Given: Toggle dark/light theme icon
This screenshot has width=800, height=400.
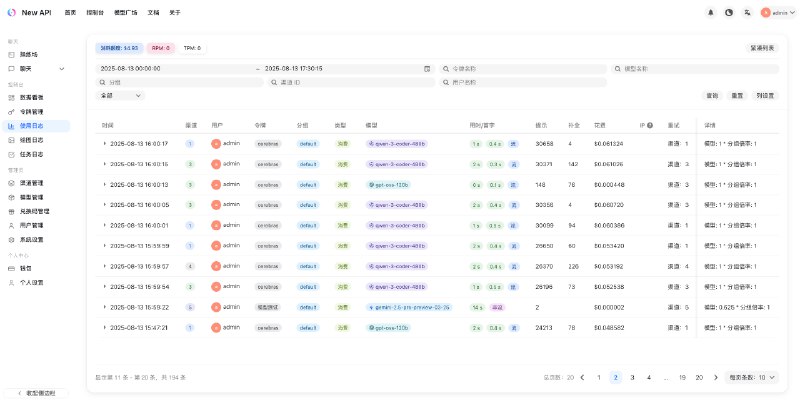Looking at the screenshot, I should point(729,13).
